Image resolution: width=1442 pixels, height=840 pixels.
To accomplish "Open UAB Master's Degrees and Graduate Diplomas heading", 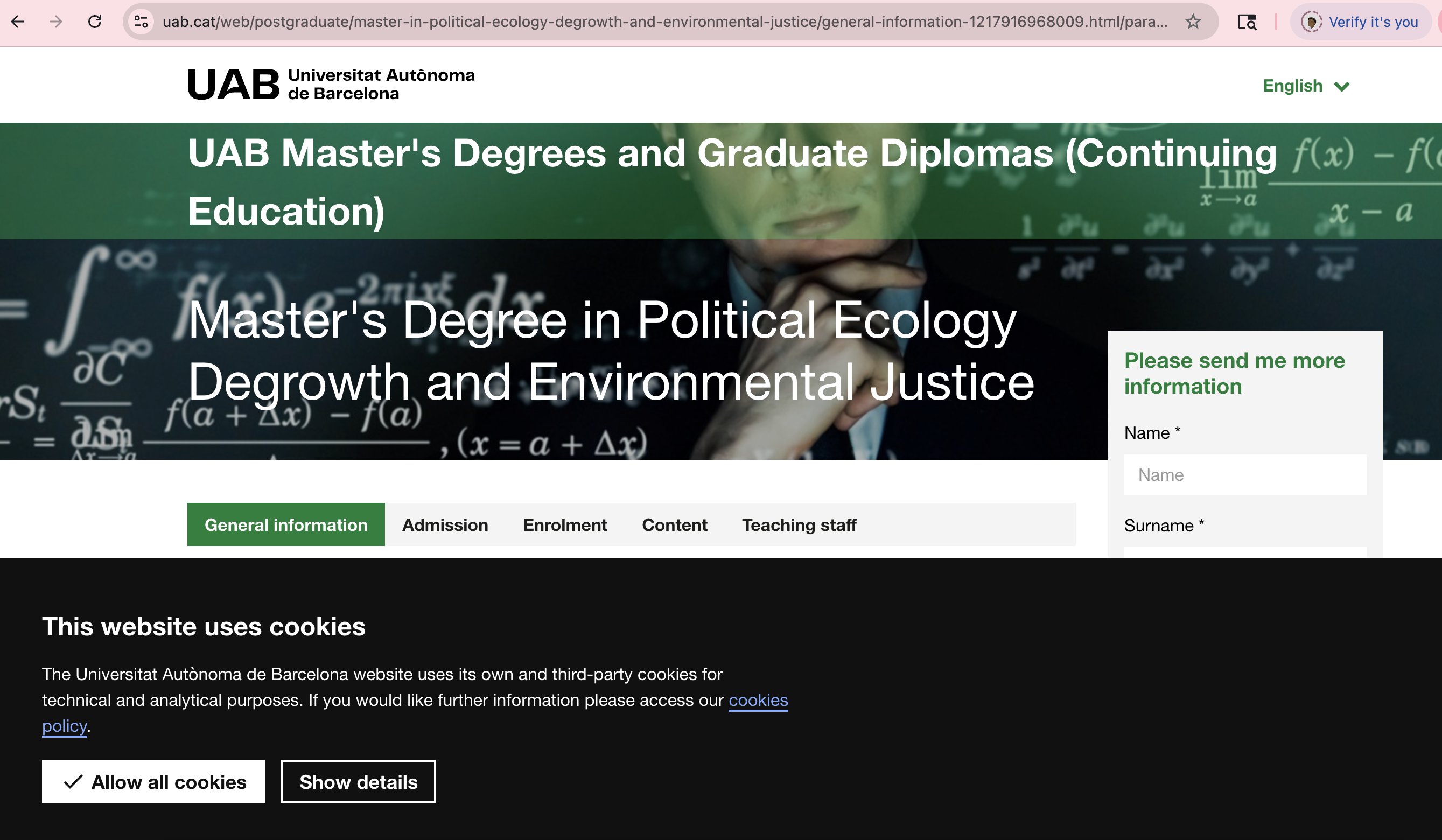I will (x=732, y=181).
